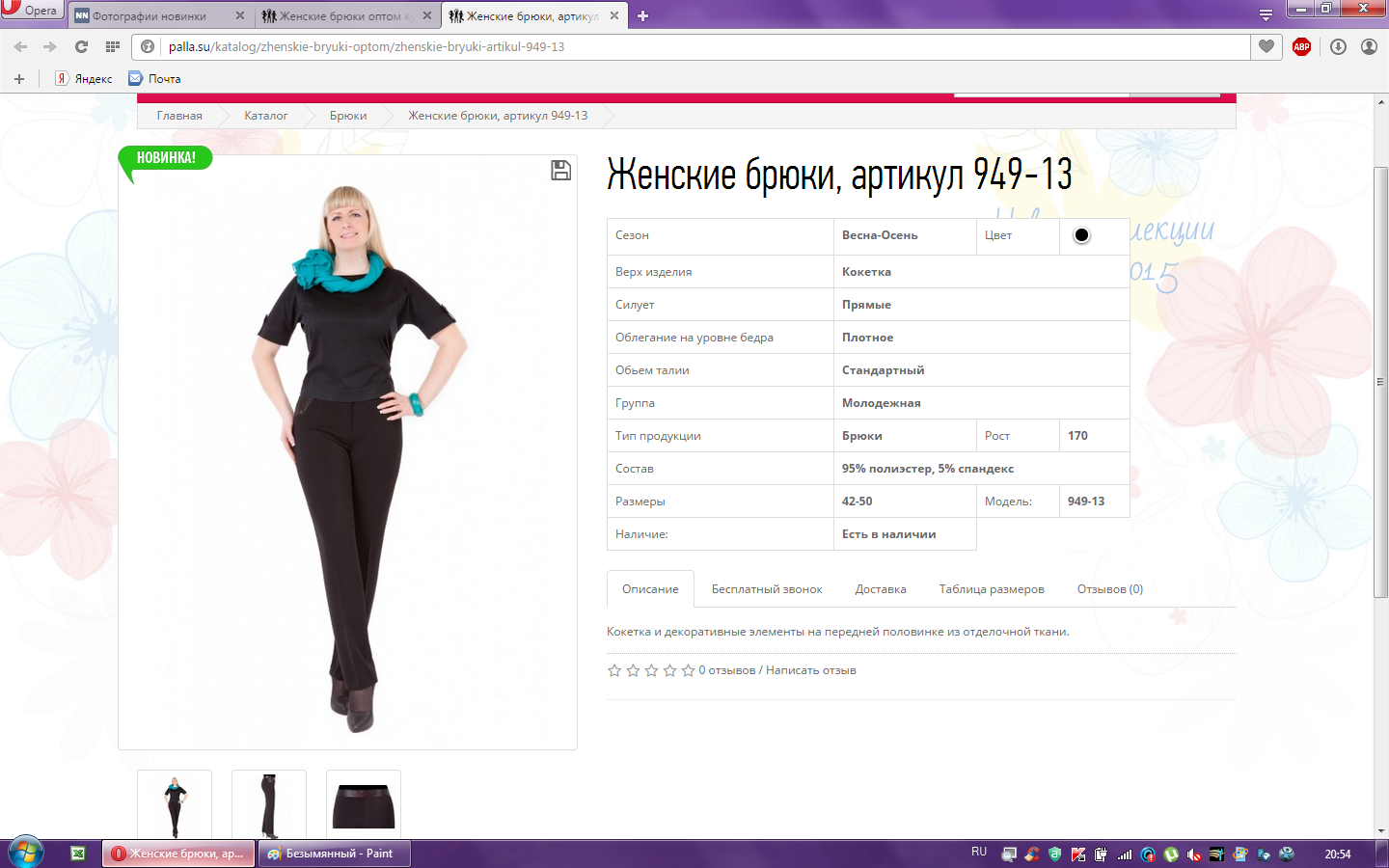Screen dimensions: 1389x868
Task: Close the "Фотографии новинки" tab
Action: pos(240,15)
